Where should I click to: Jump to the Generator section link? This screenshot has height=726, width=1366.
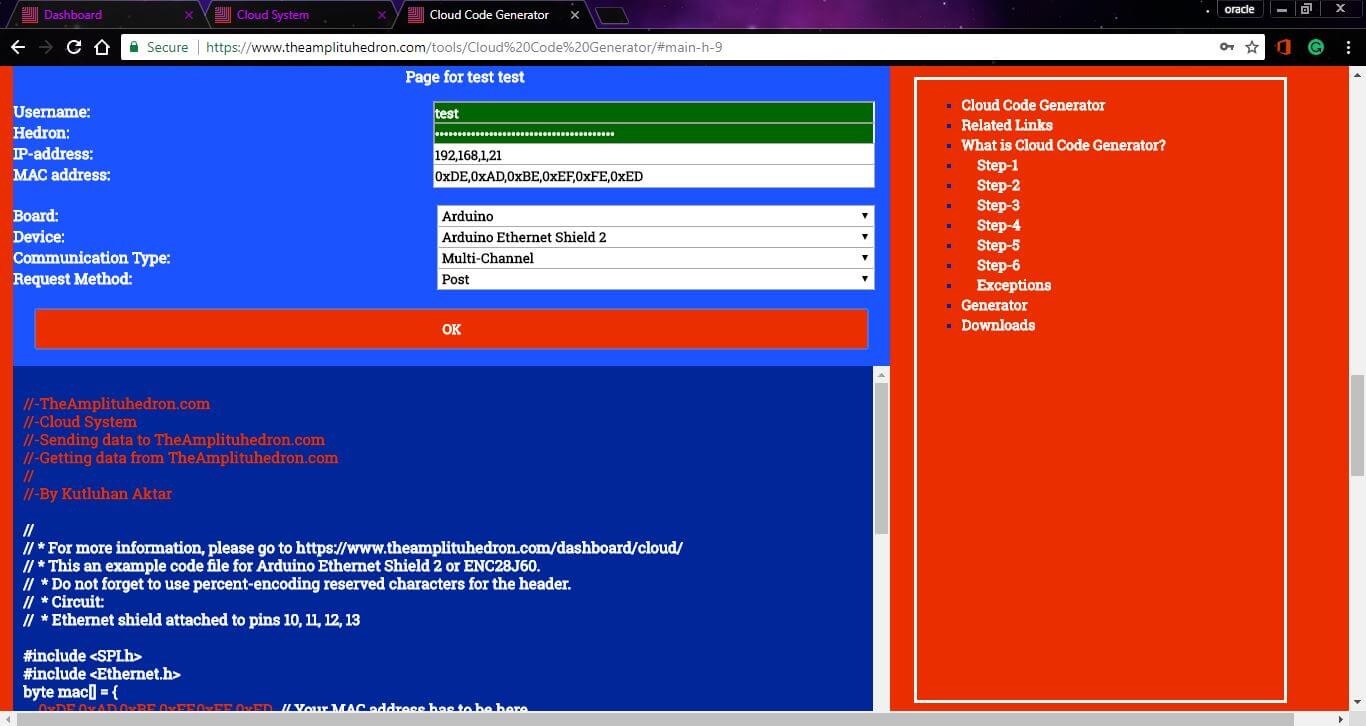[x=994, y=305]
